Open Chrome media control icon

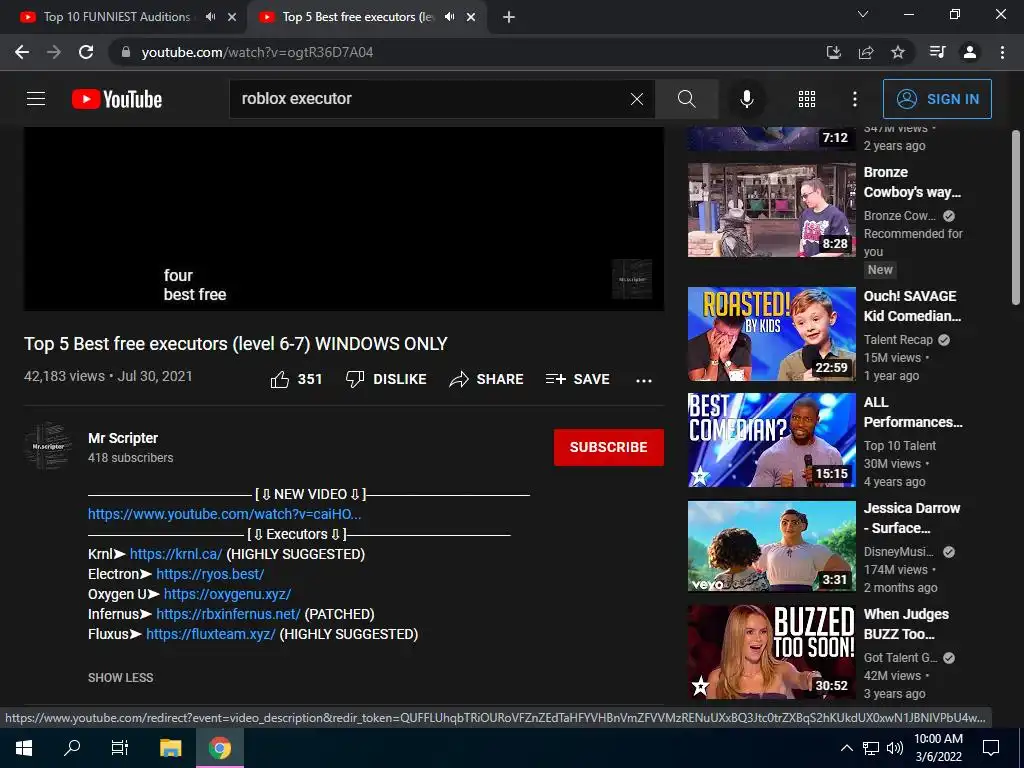pos(937,52)
